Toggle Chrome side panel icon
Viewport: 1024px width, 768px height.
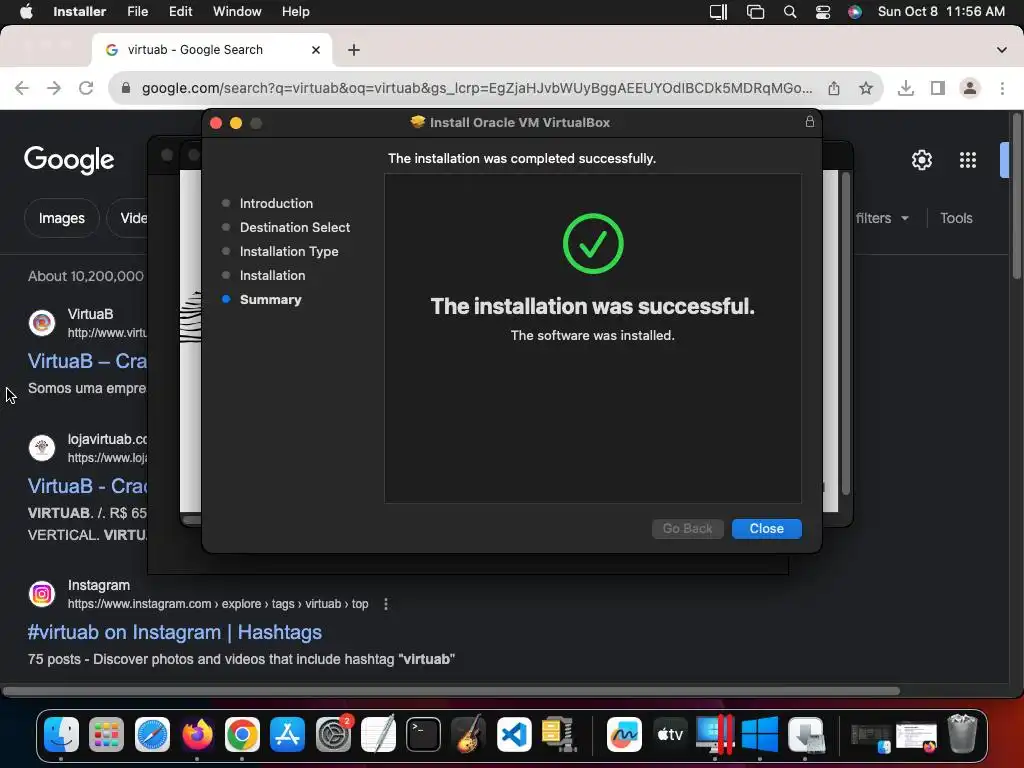click(938, 88)
